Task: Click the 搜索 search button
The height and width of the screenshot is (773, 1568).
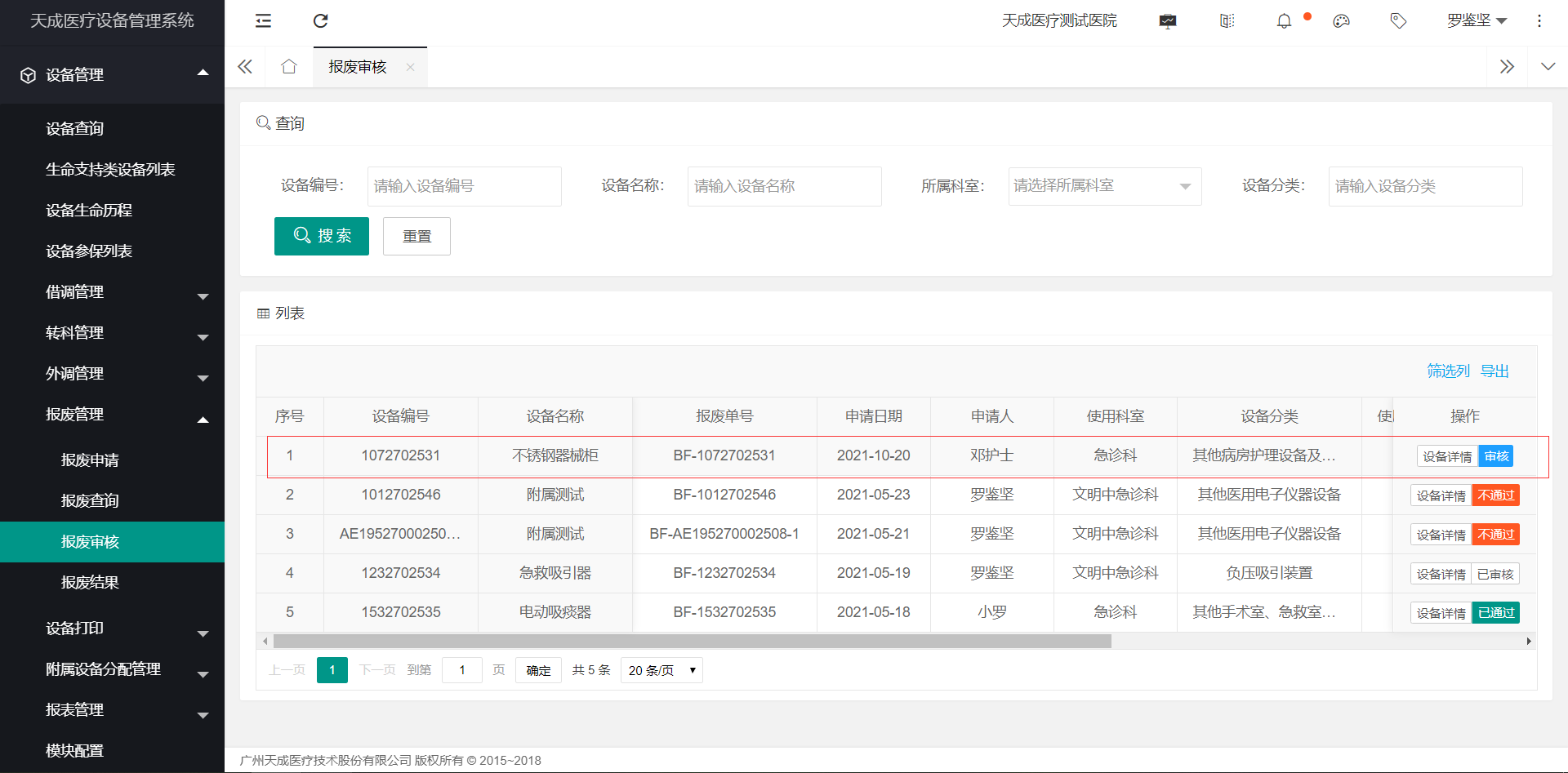Action: tap(322, 236)
